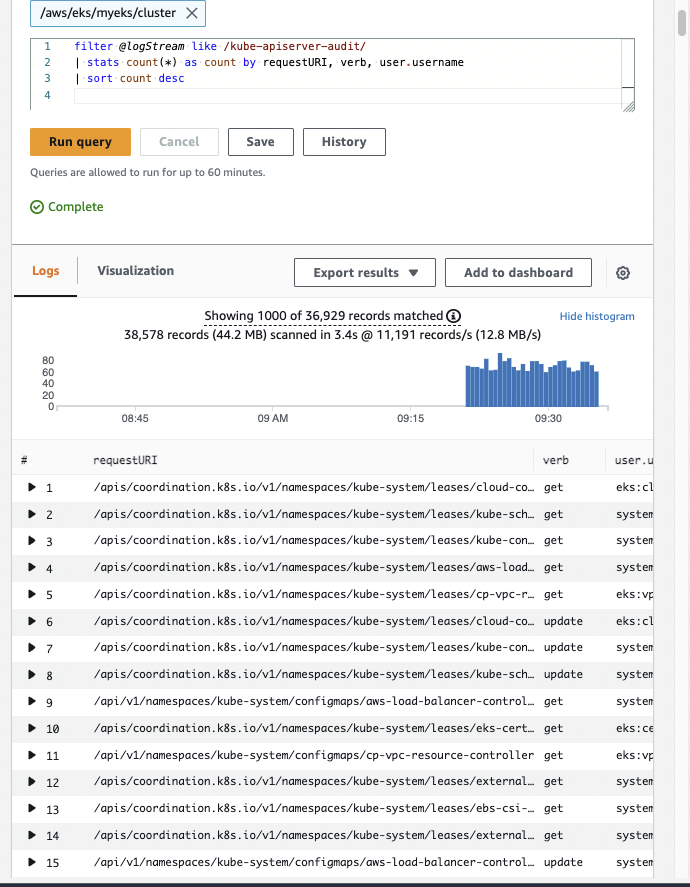Click the update verb in row 6
The image size is (690, 887).
(x=563, y=621)
